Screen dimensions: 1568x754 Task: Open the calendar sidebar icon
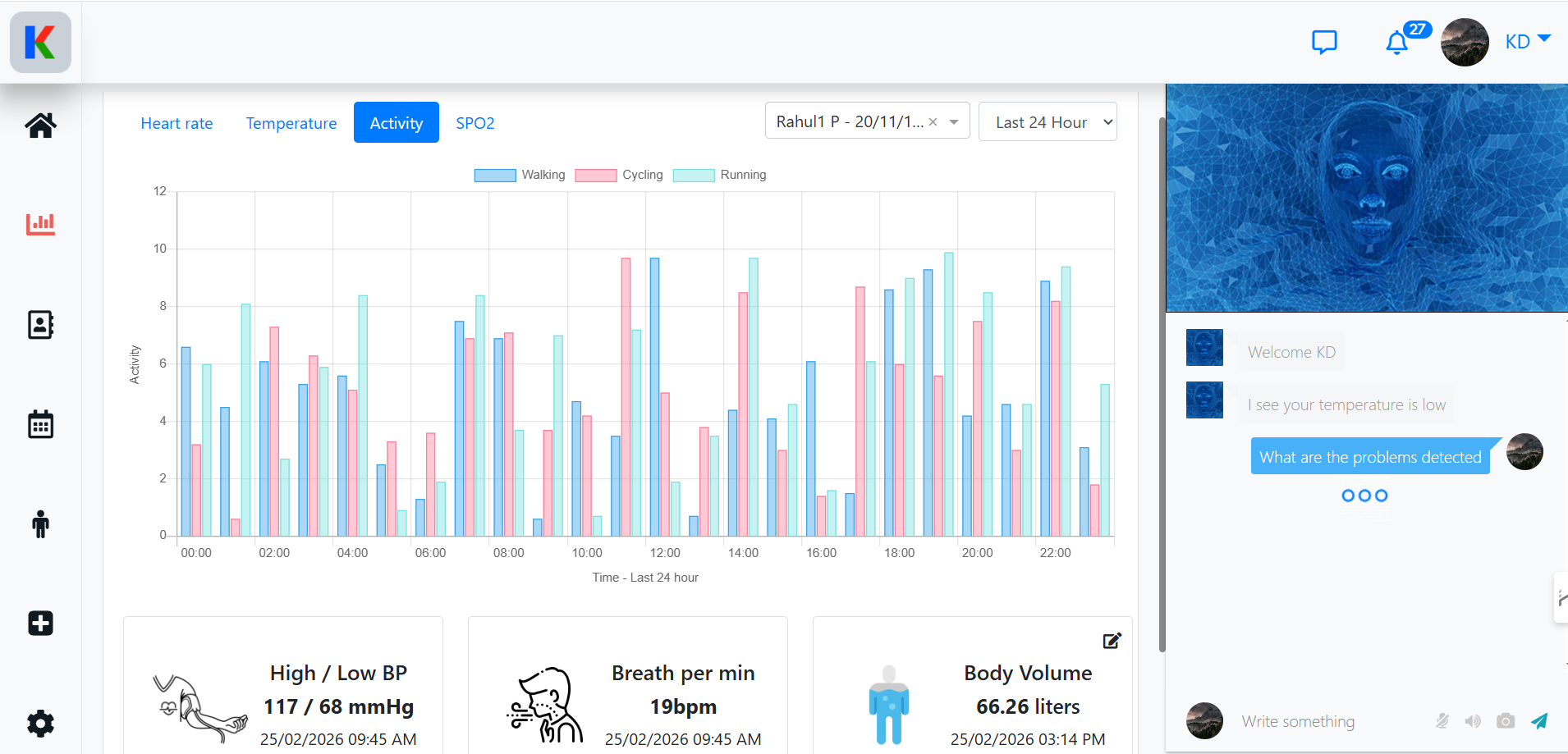click(x=40, y=424)
